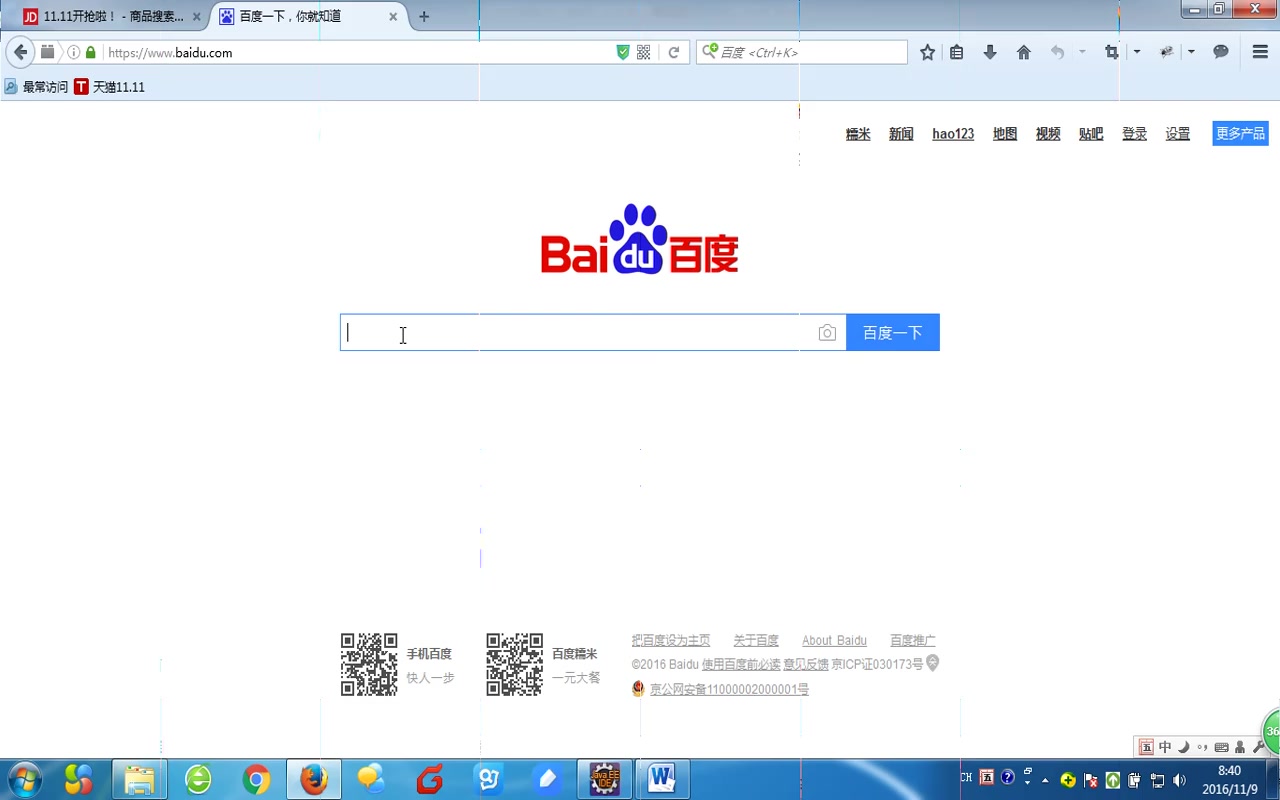
Task: Go to Firefox home page icon
Action: (1024, 53)
